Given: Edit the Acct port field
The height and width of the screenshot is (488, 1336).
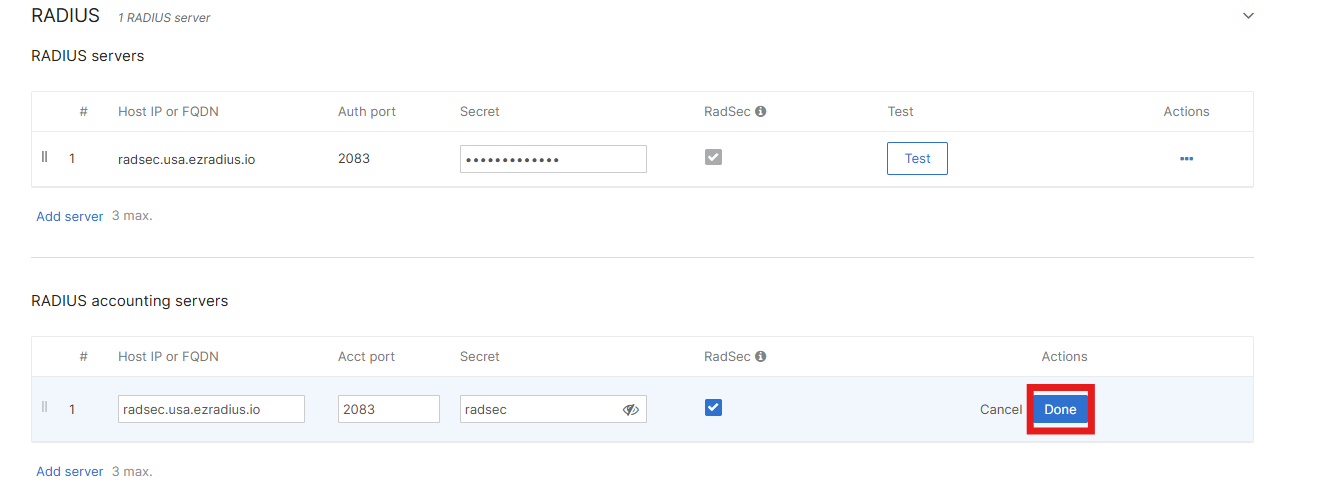Looking at the screenshot, I should point(389,409).
